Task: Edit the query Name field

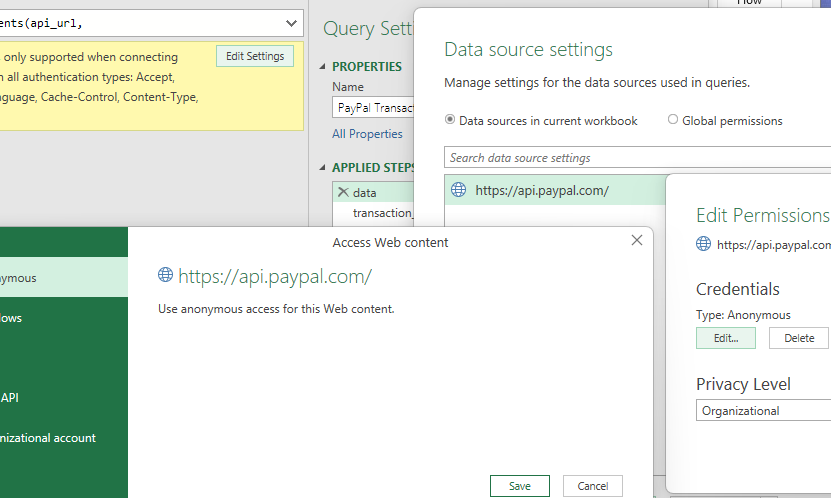Action: click(x=373, y=108)
